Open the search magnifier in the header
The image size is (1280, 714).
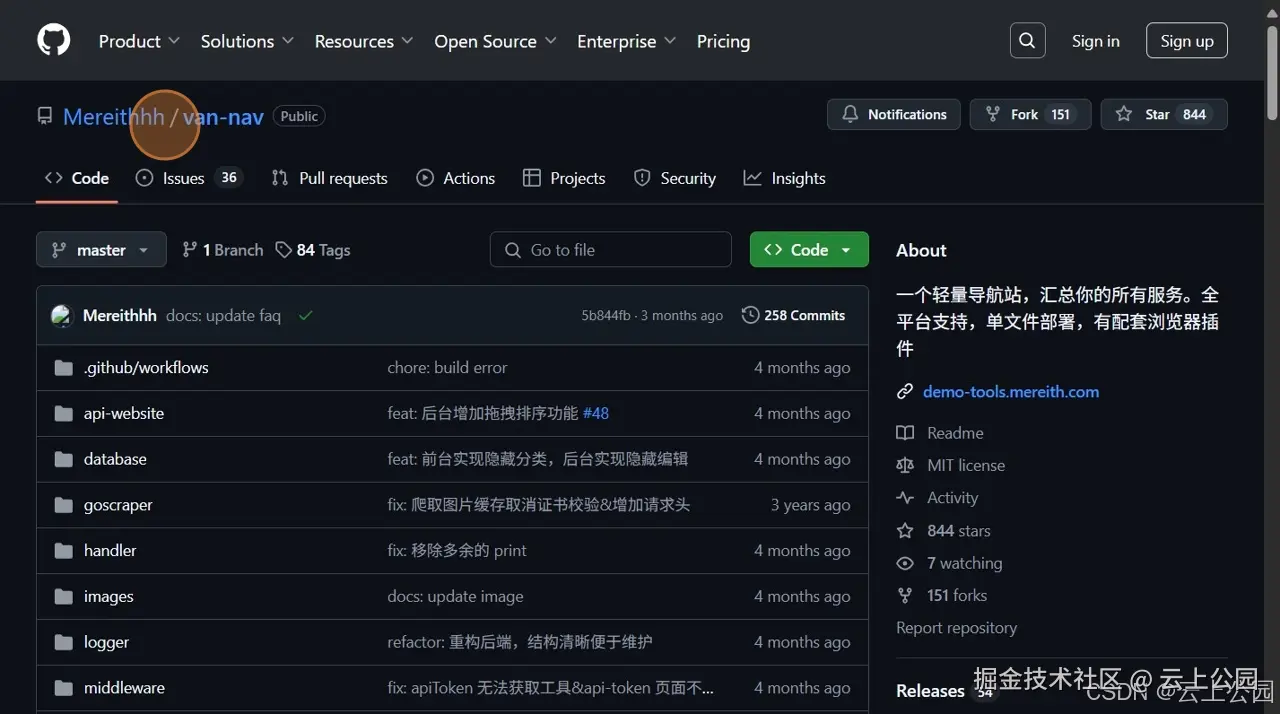tap(1027, 41)
